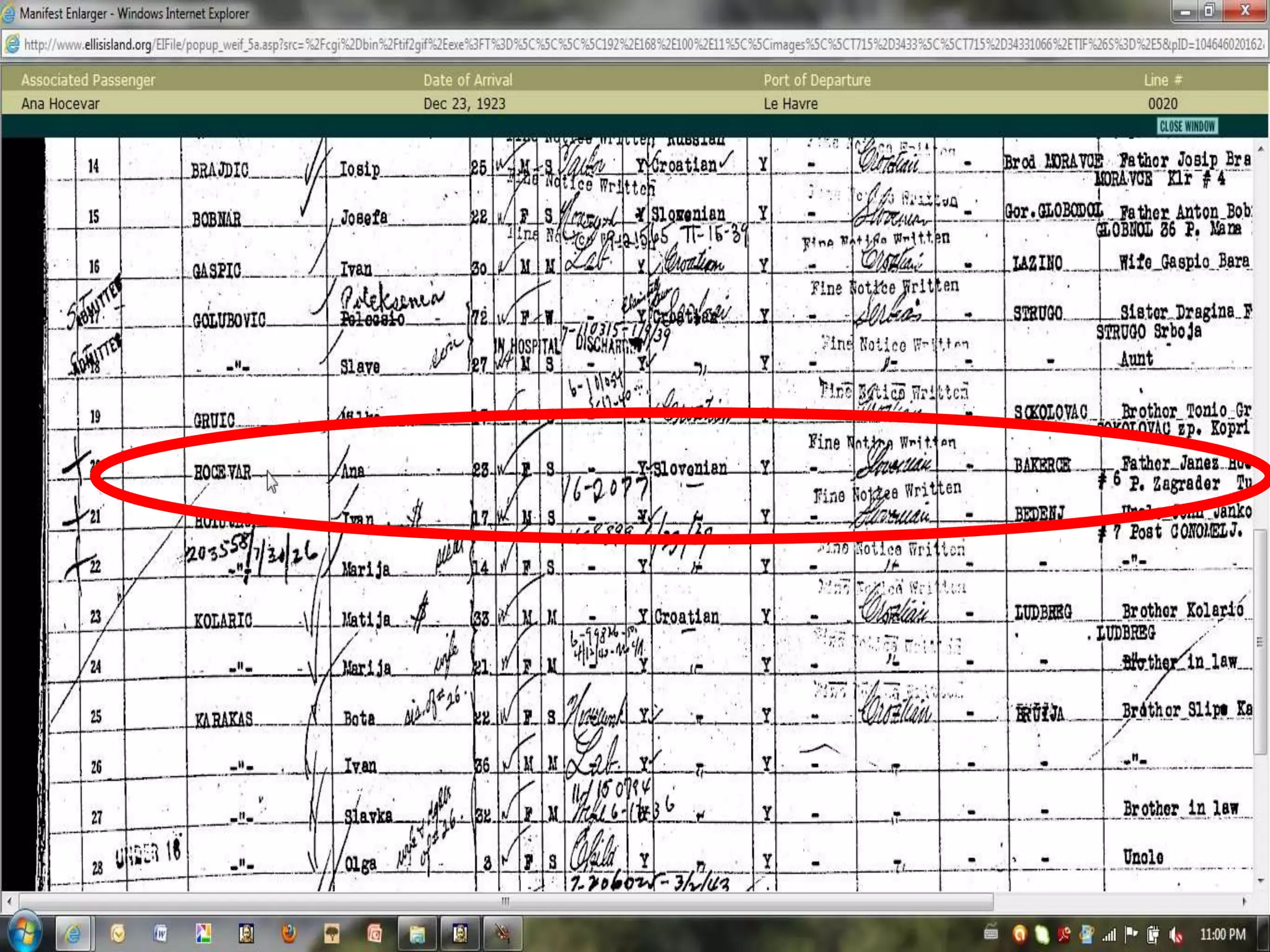
Task: Click the horizontal scrollbar thumb
Action: (x=505, y=901)
